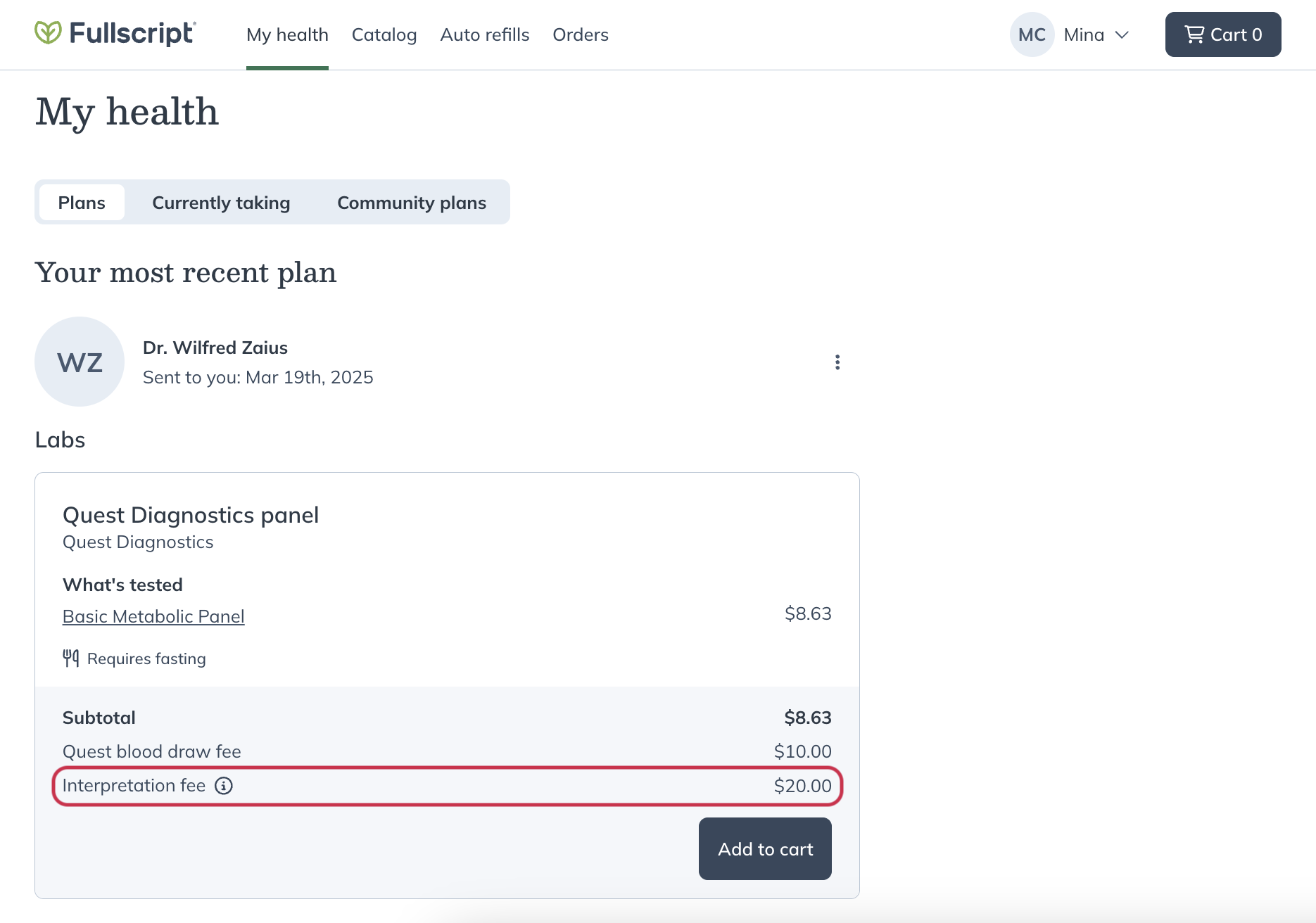Open the Cart 0 button
The width and height of the screenshot is (1316, 923).
click(1222, 34)
